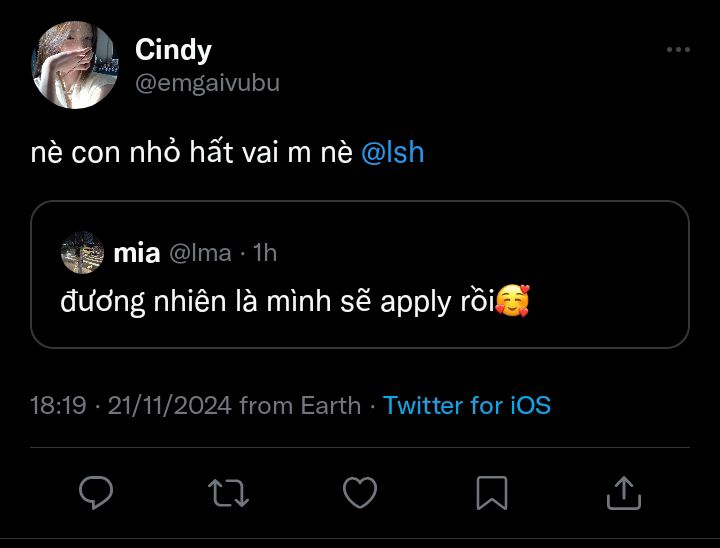
Task: Open the share tweet icon
Action: (623, 492)
